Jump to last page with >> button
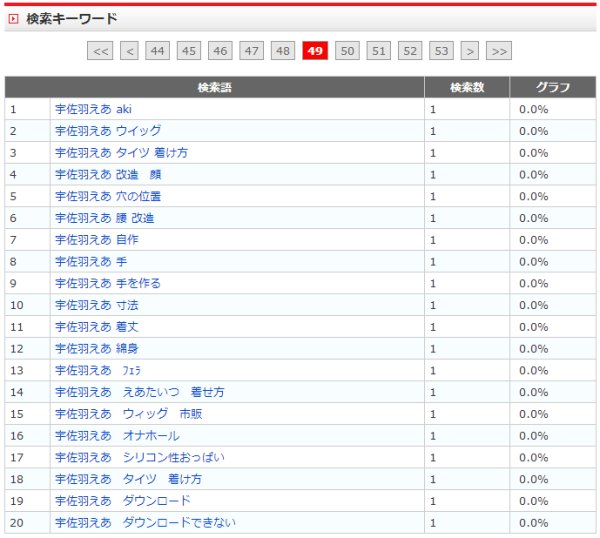600x538 pixels. coord(499,51)
